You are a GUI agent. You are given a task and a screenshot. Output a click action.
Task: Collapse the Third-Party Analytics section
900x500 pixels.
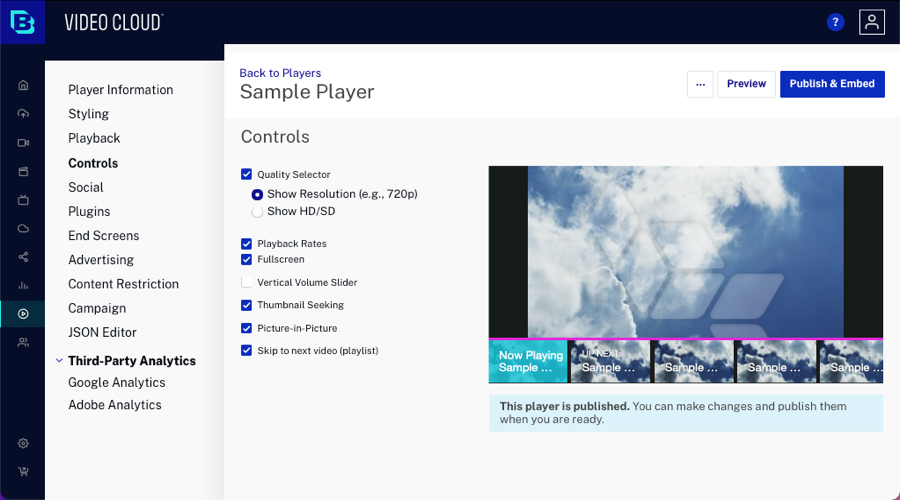pos(58,361)
